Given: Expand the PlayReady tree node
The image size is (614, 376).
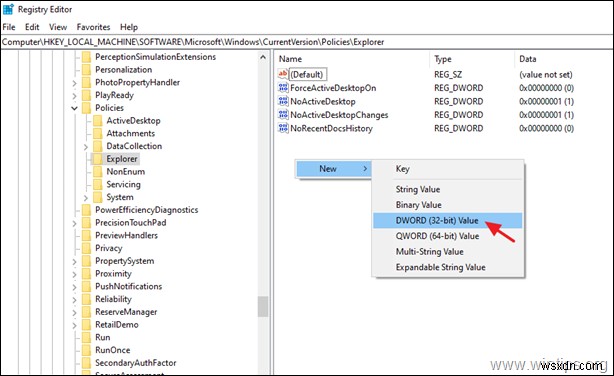Looking at the screenshot, I should pyautogui.click(x=74, y=96).
